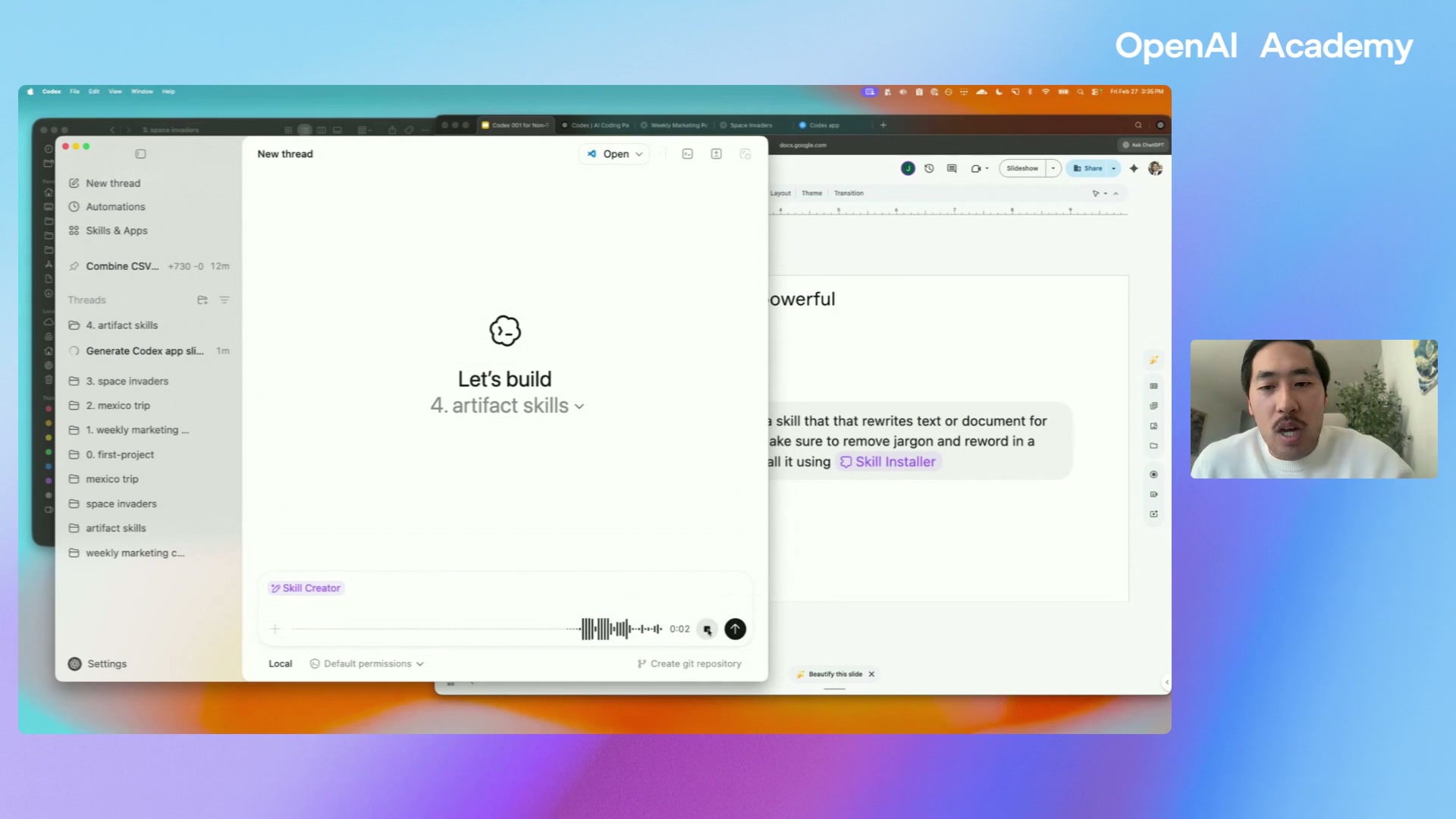The width and height of the screenshot is (1456, 819).
Task: Open the diff panel icon
Action: click(717, 154)
